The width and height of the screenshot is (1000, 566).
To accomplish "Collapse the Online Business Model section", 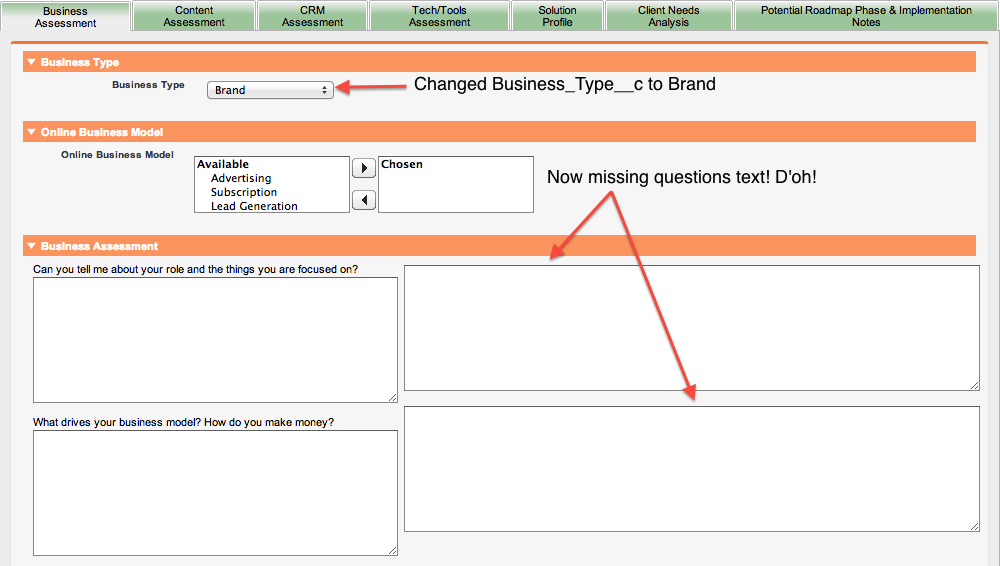I will pos(31,132).
